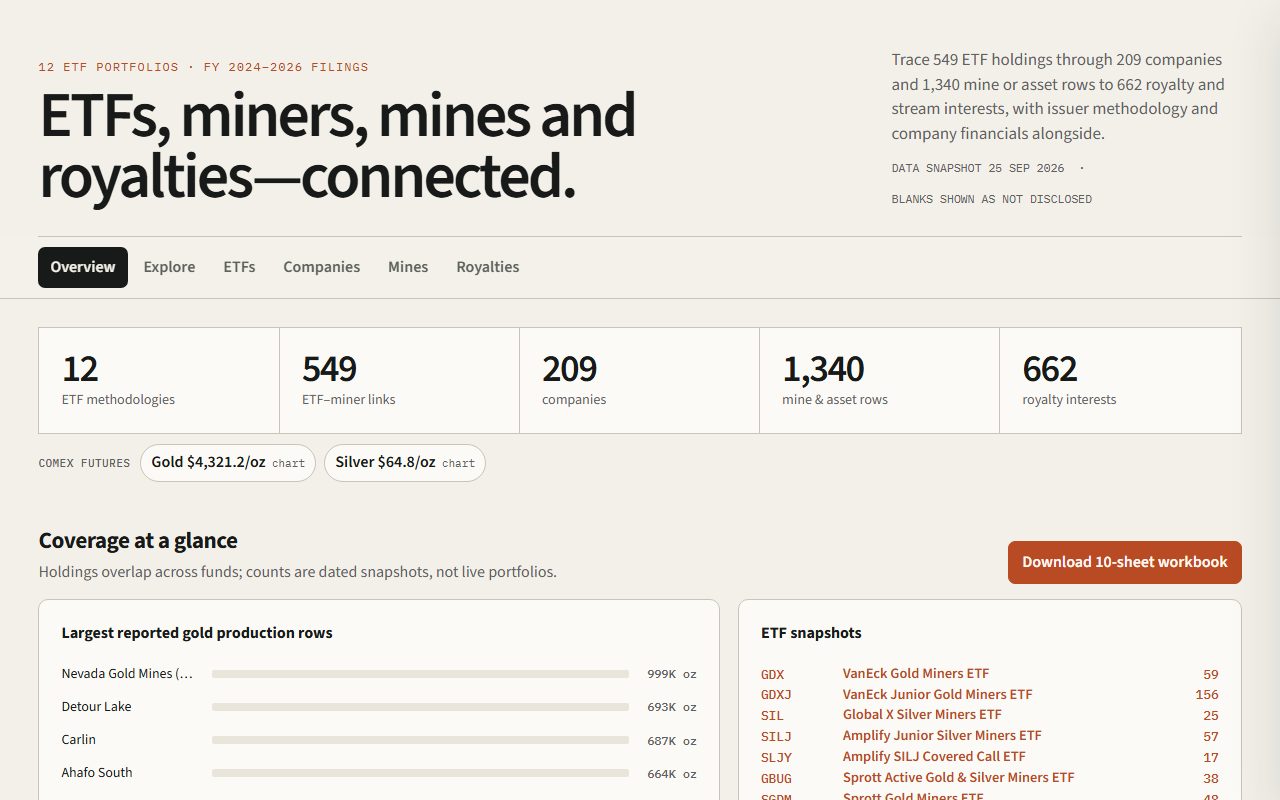Click the SIL ticker symbol
Screen dimensions: 1280x800
[772, 716]
